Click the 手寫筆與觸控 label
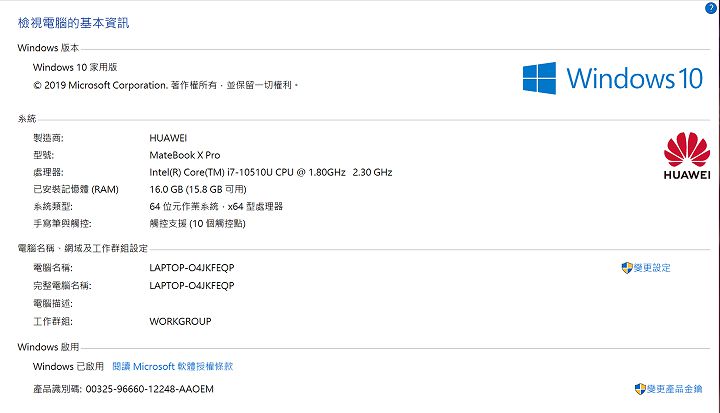 [62, 223]
